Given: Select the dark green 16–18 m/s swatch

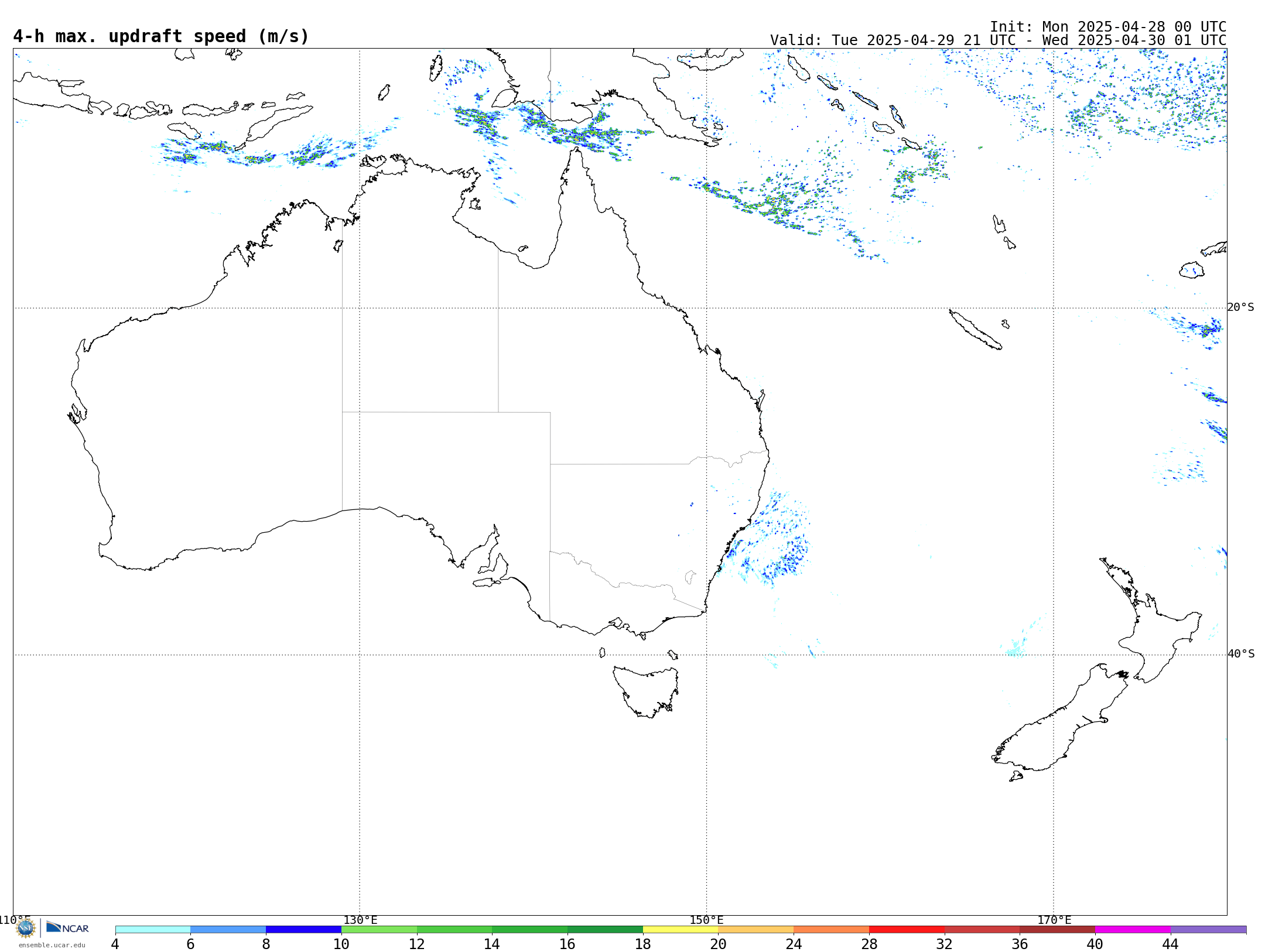Looking at the screenshot, I should click(x=605, y=930).
